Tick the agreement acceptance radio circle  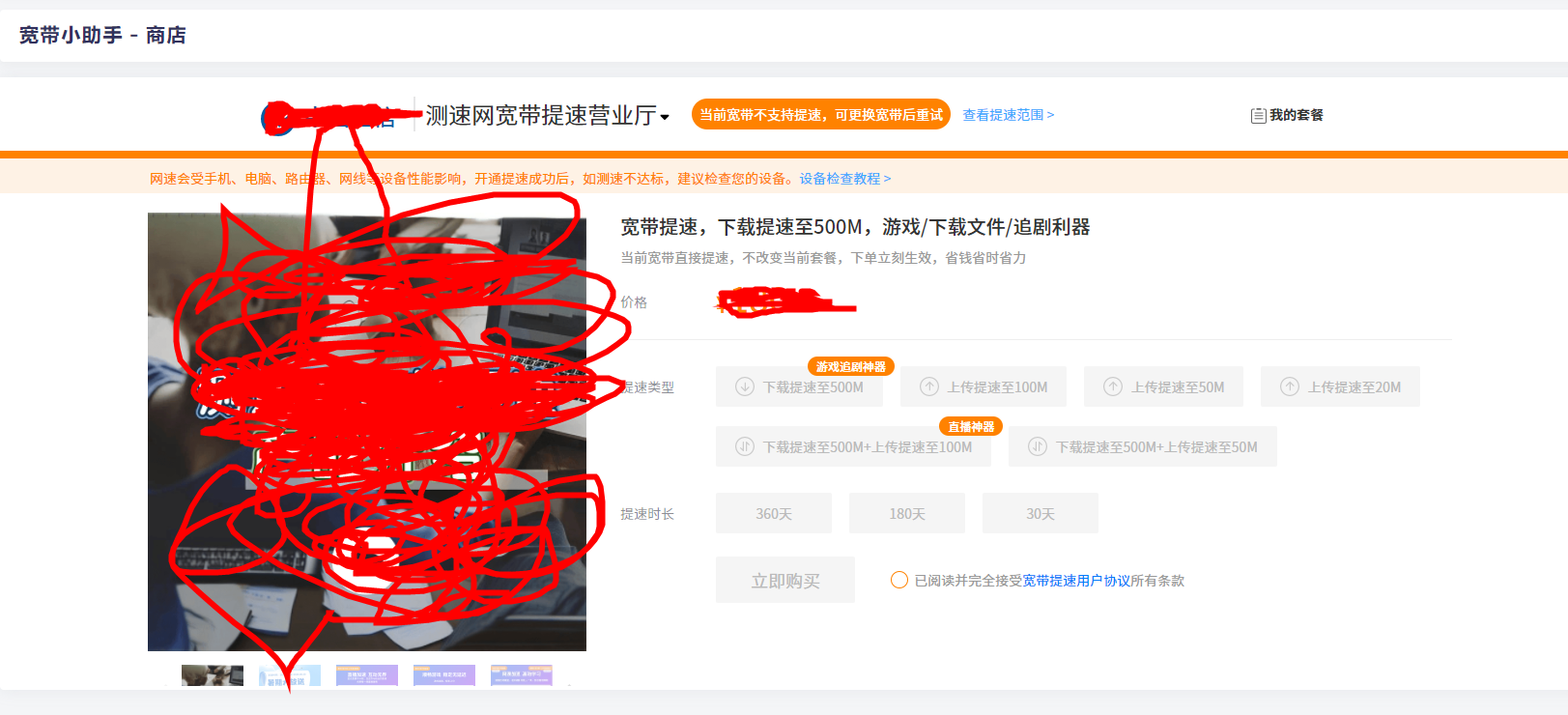(899, 580)
